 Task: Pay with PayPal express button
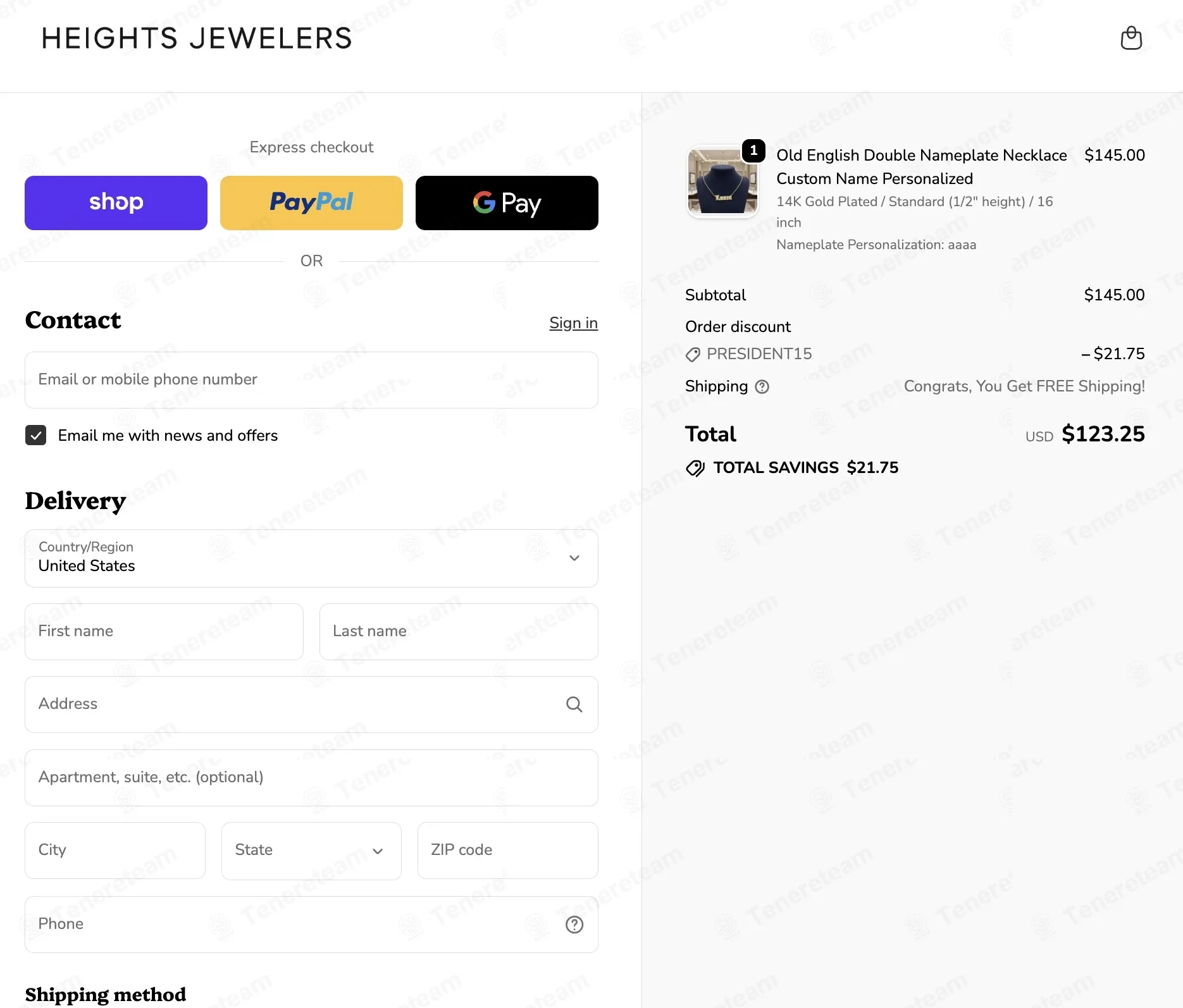click(311, 203)
